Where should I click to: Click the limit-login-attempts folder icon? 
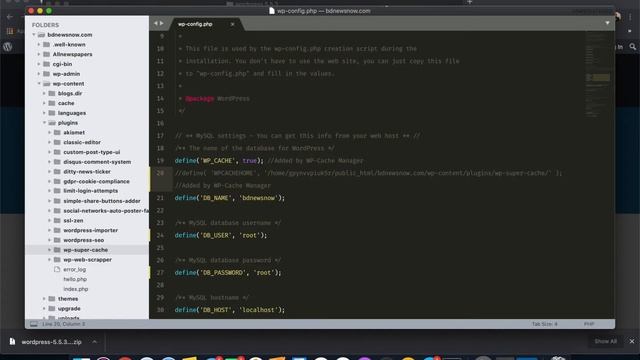click(x=57, y=191)
